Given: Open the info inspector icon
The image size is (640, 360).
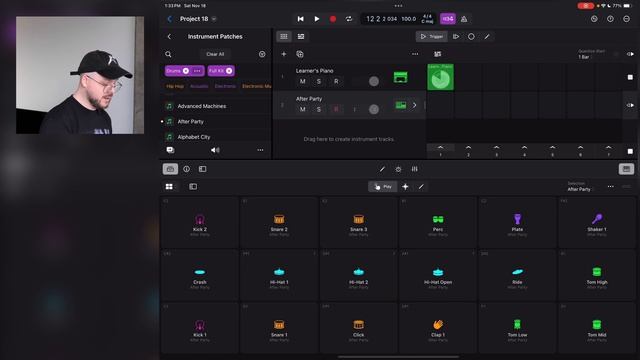Looking at the screenshot, I should pyautogui.click(x=187, y=169).
